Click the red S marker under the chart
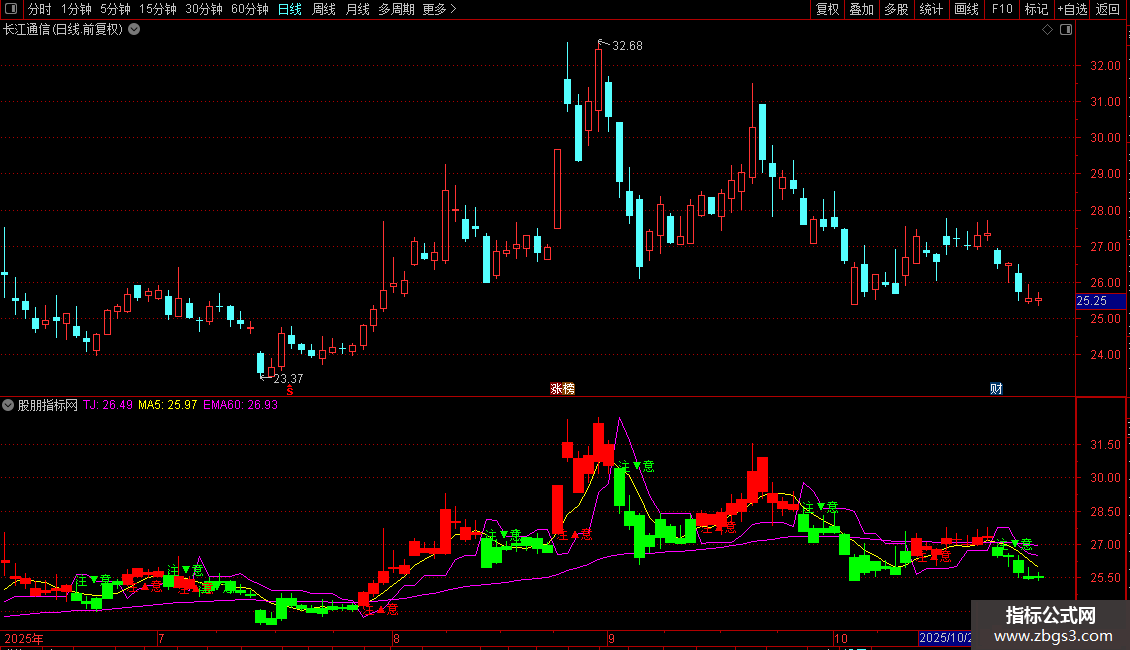The height and width of the screenshot is (650, 1130). click(x=290, y=390)
